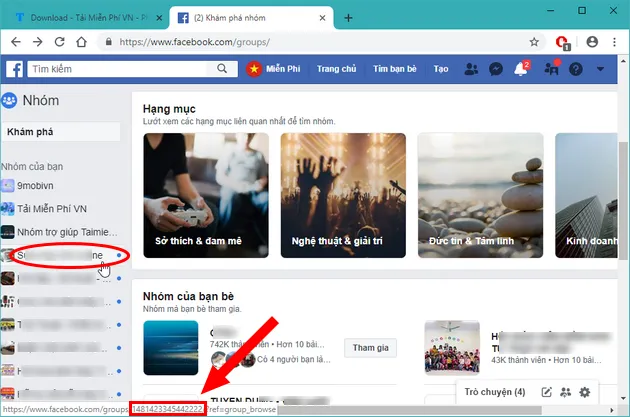Image resolution: width=630 pixels, height=417 pixels.
Task: Open a new browser tab
Action: click(348, 18)
